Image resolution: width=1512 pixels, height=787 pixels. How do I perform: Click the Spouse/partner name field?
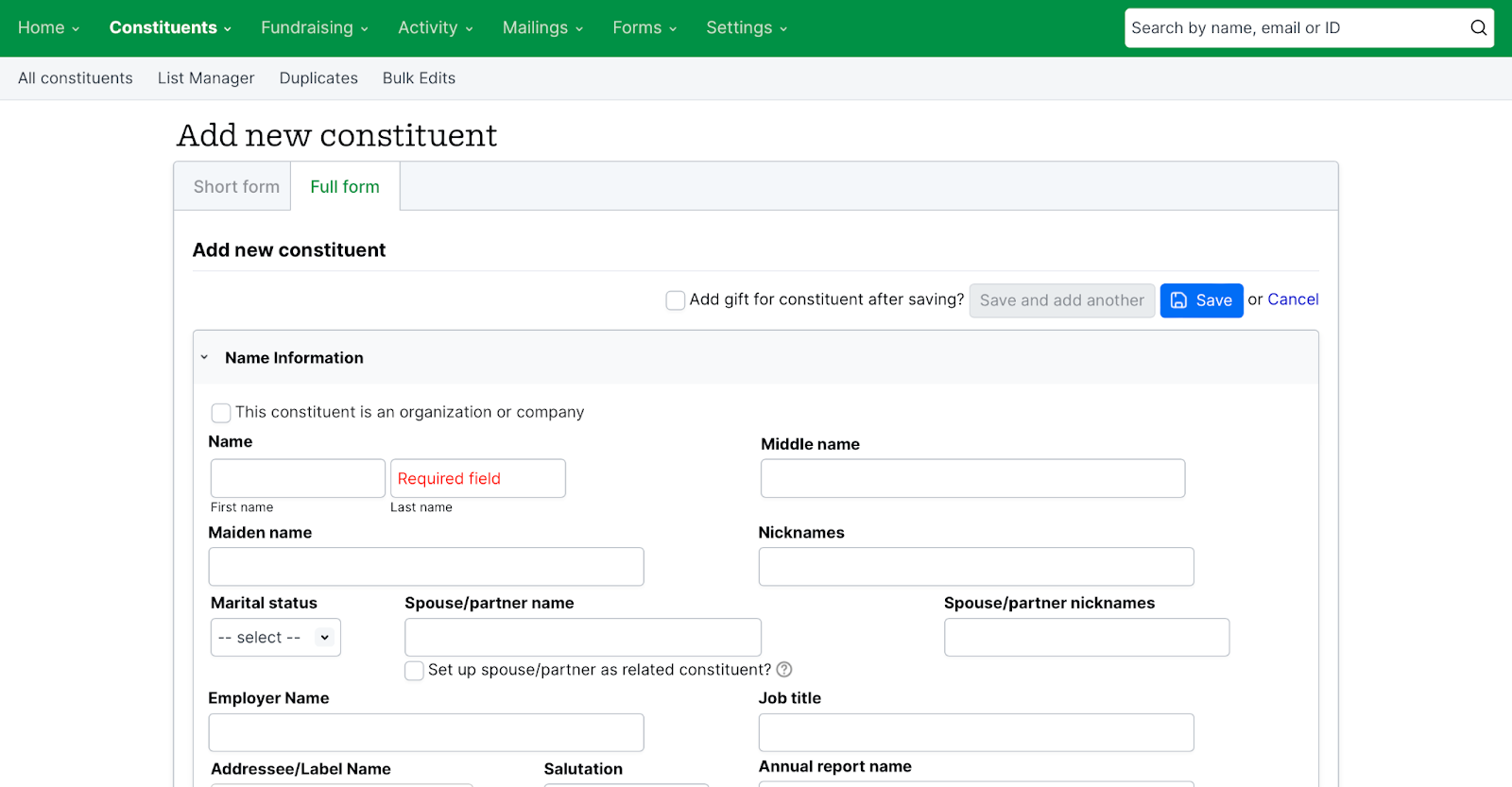[583, 638]
